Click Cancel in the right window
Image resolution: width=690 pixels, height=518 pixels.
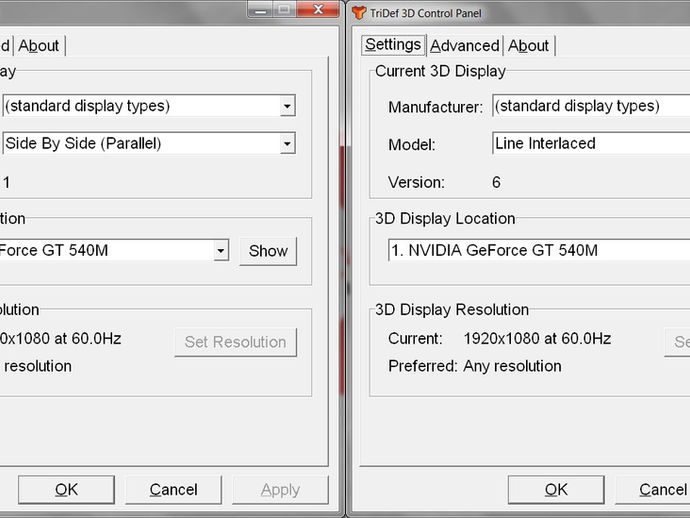pyautogui.click(x=653, y=489)
